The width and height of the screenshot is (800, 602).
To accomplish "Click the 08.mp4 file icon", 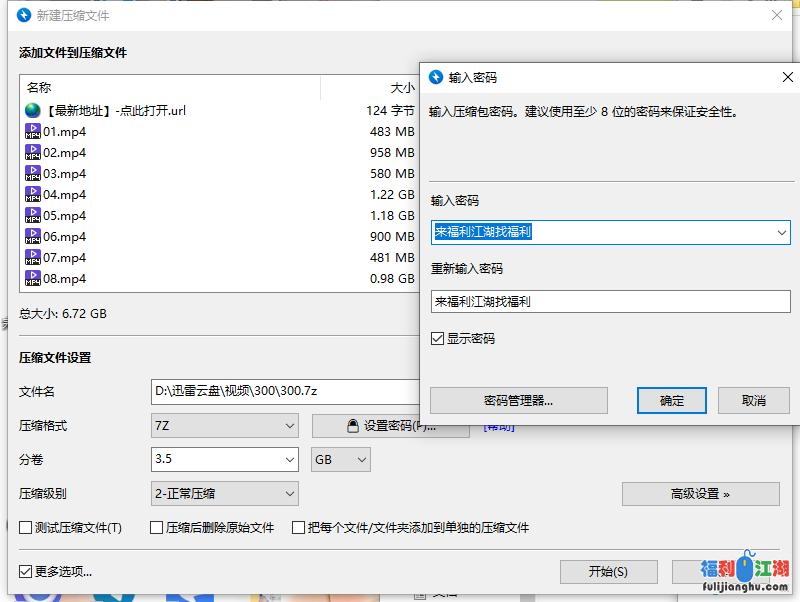I will 33,278.
